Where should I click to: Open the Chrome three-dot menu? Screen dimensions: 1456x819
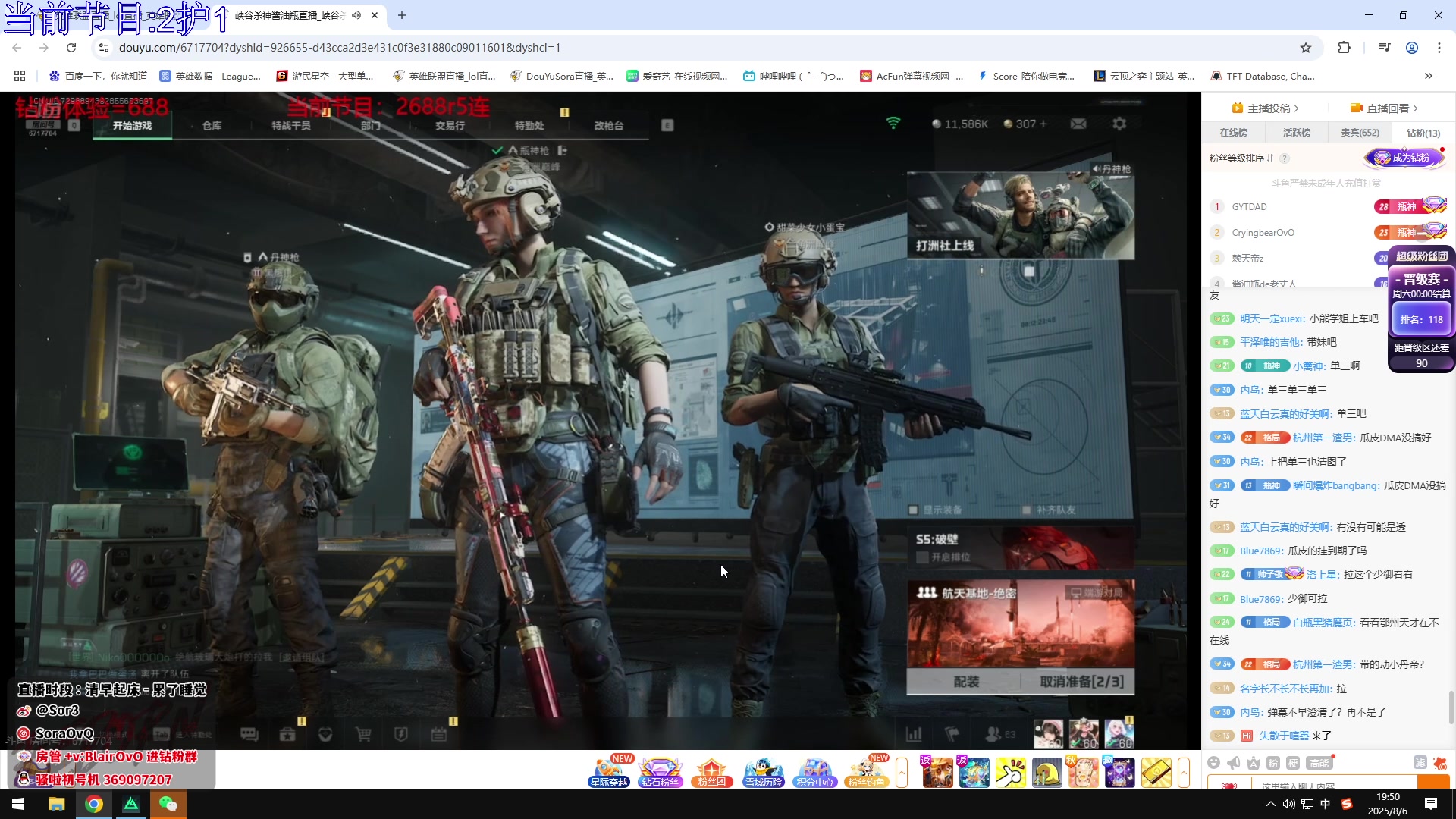click(x=1439, y=48)
